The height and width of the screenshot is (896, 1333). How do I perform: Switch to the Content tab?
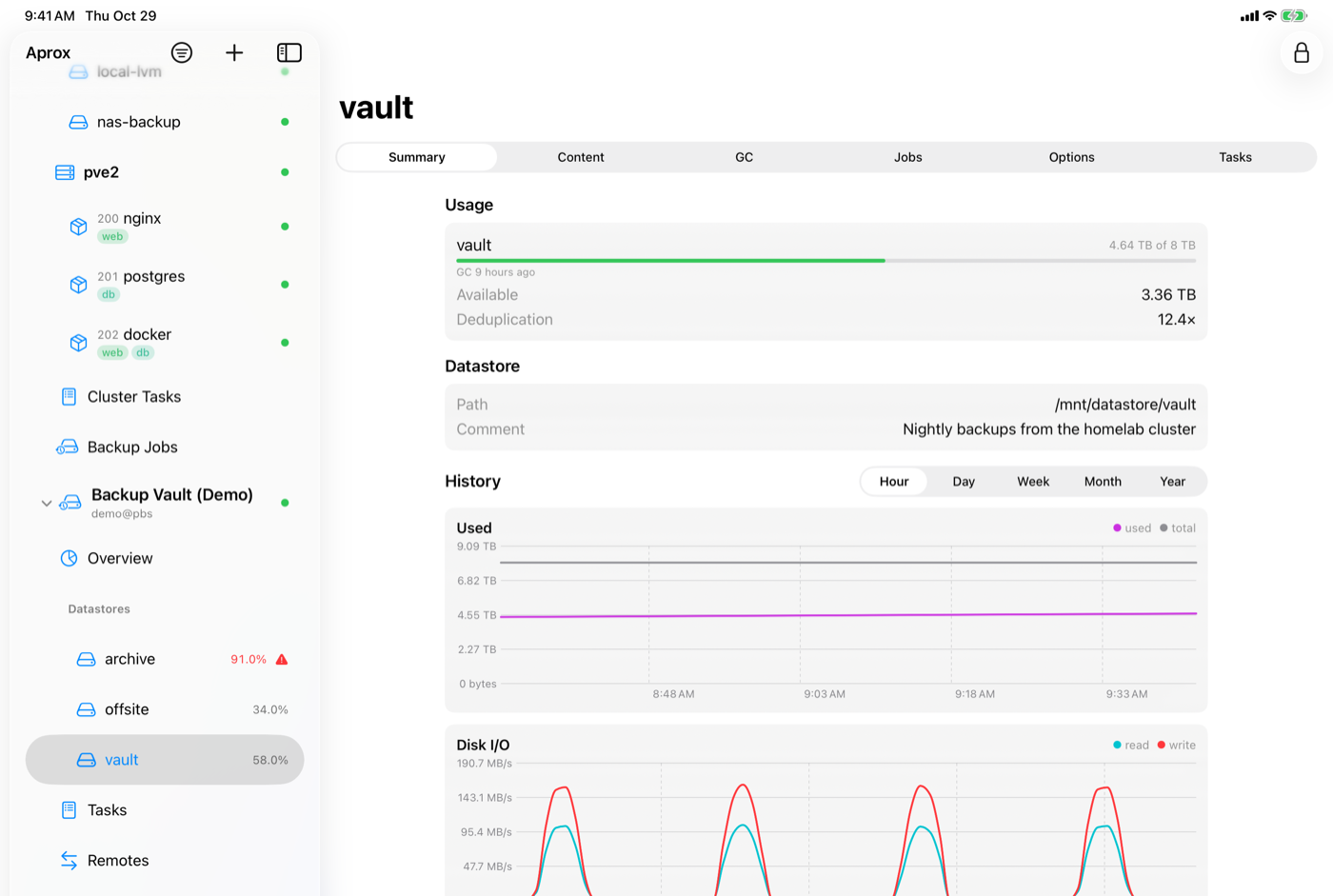pyautogui.click(x=581, y=157)
